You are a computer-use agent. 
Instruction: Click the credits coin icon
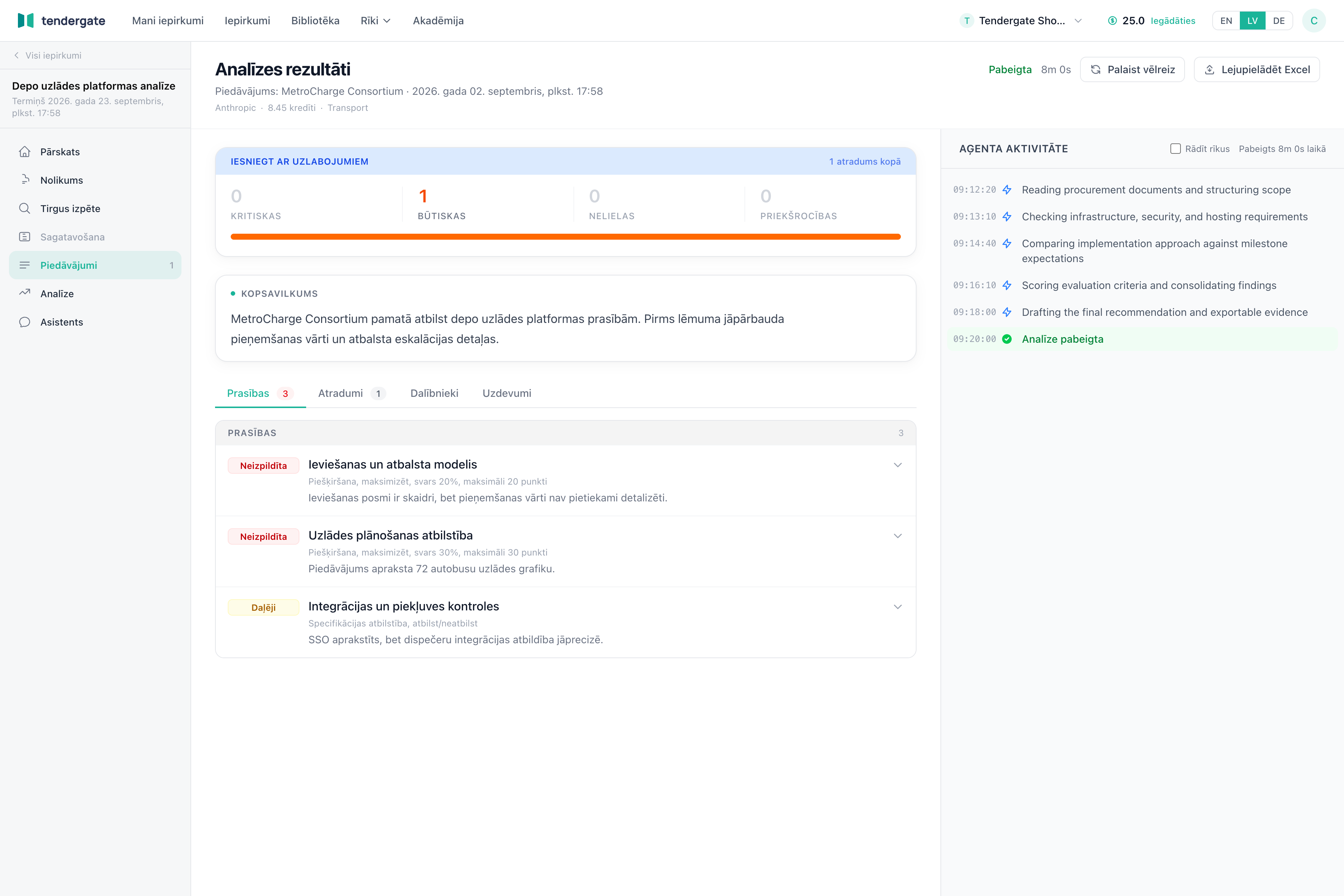click(x=1112, y=21)
